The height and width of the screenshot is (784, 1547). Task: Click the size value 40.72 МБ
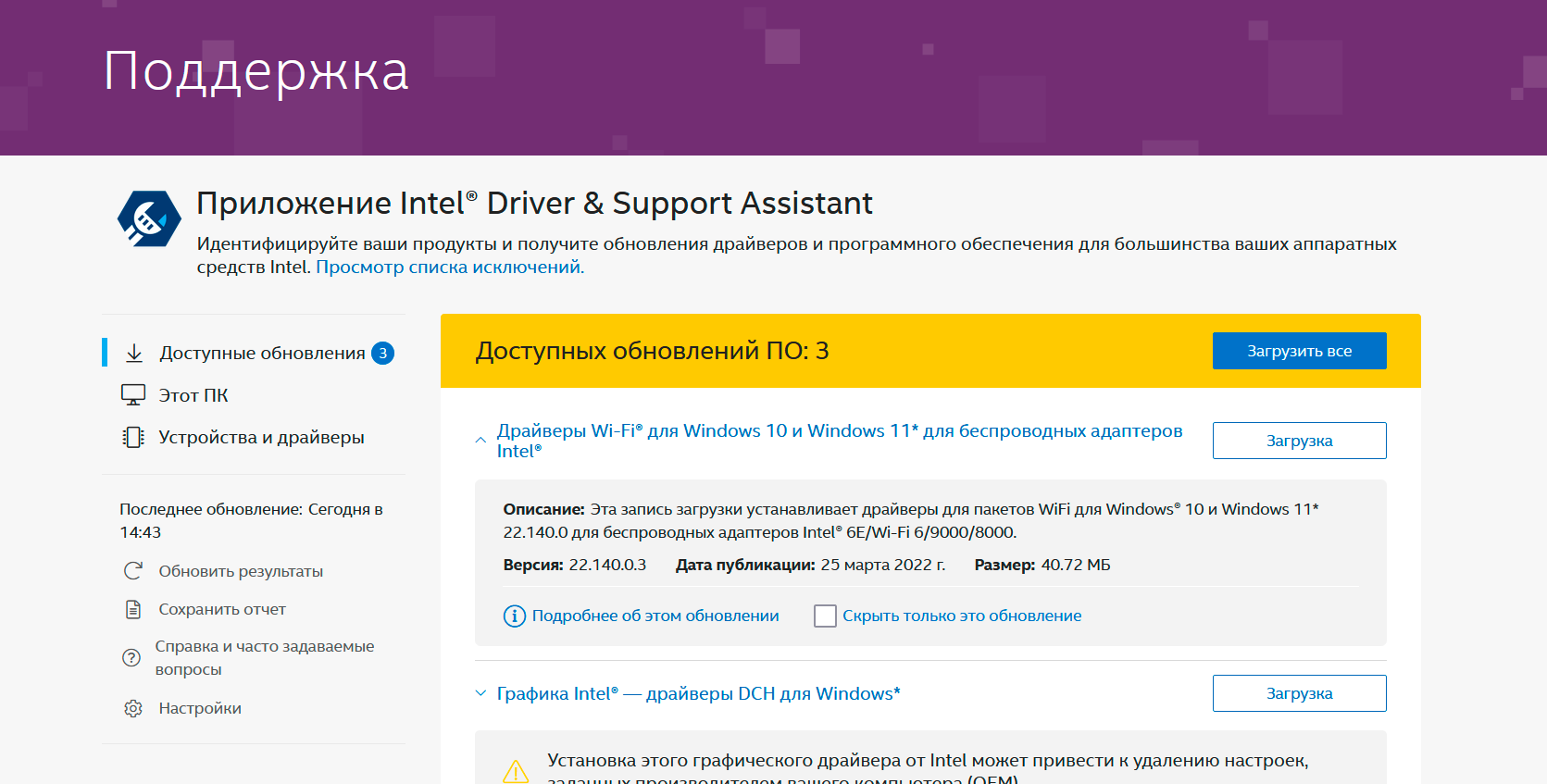(1076, 565)
